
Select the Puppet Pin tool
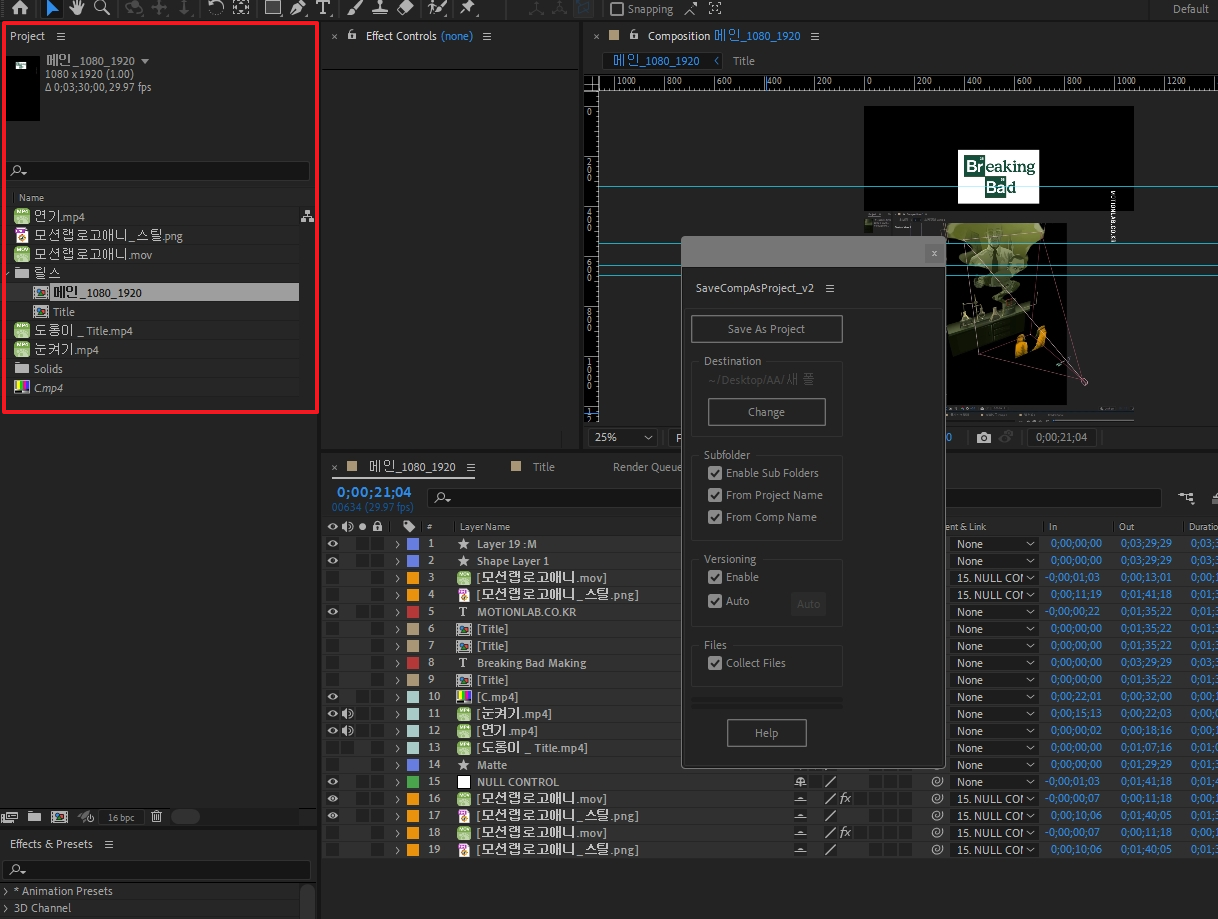(467, 9)
